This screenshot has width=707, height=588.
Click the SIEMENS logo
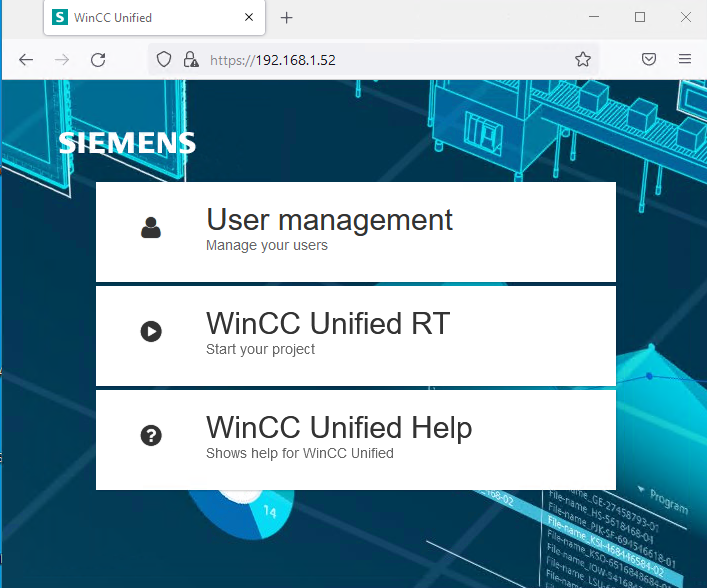(x=127, y=143)
